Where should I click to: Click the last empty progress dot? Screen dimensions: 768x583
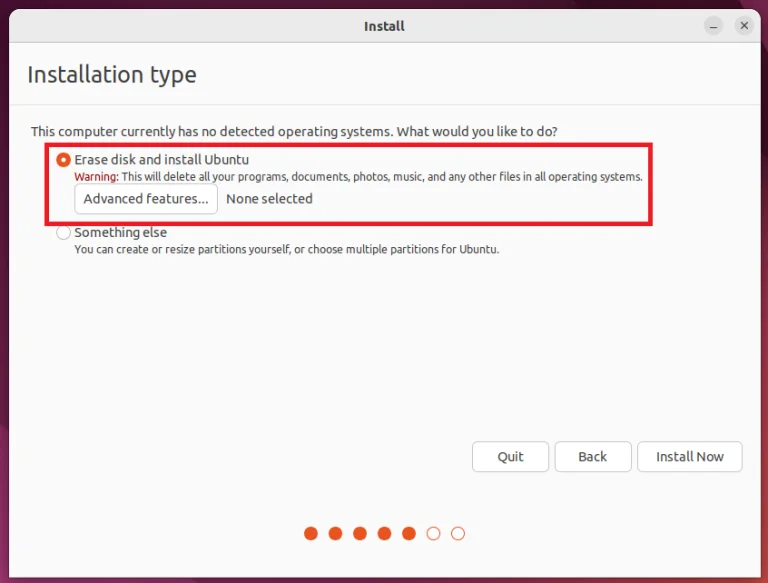tap(458, 534)
